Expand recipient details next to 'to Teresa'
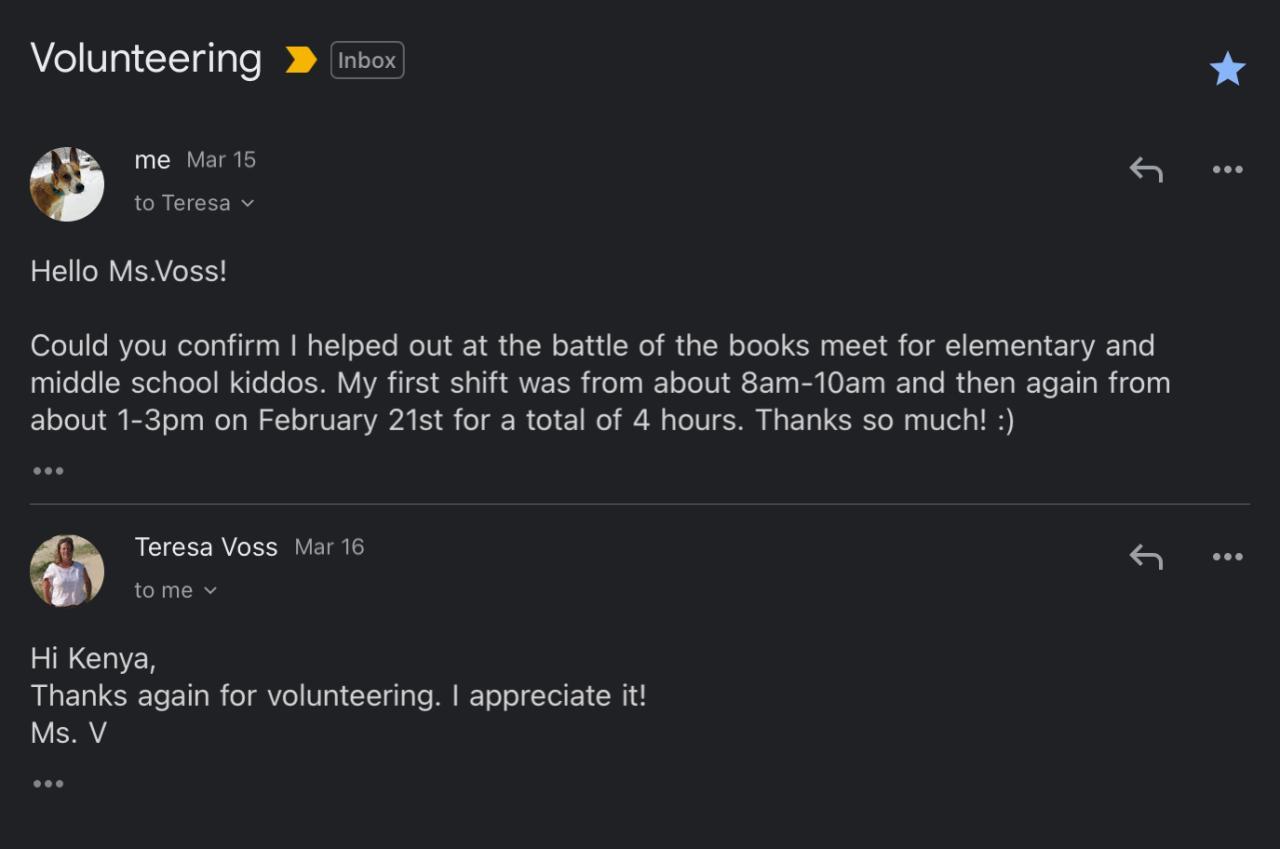Viewport: 1280px width, 849px height. [248, 204]
